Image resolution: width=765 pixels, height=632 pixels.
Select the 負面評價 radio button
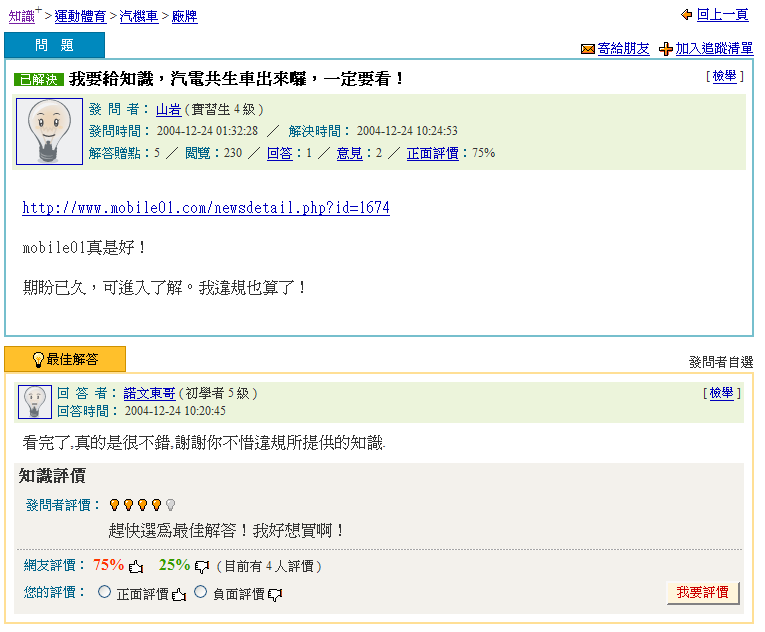pyautogui.click(x=200, y=592)
